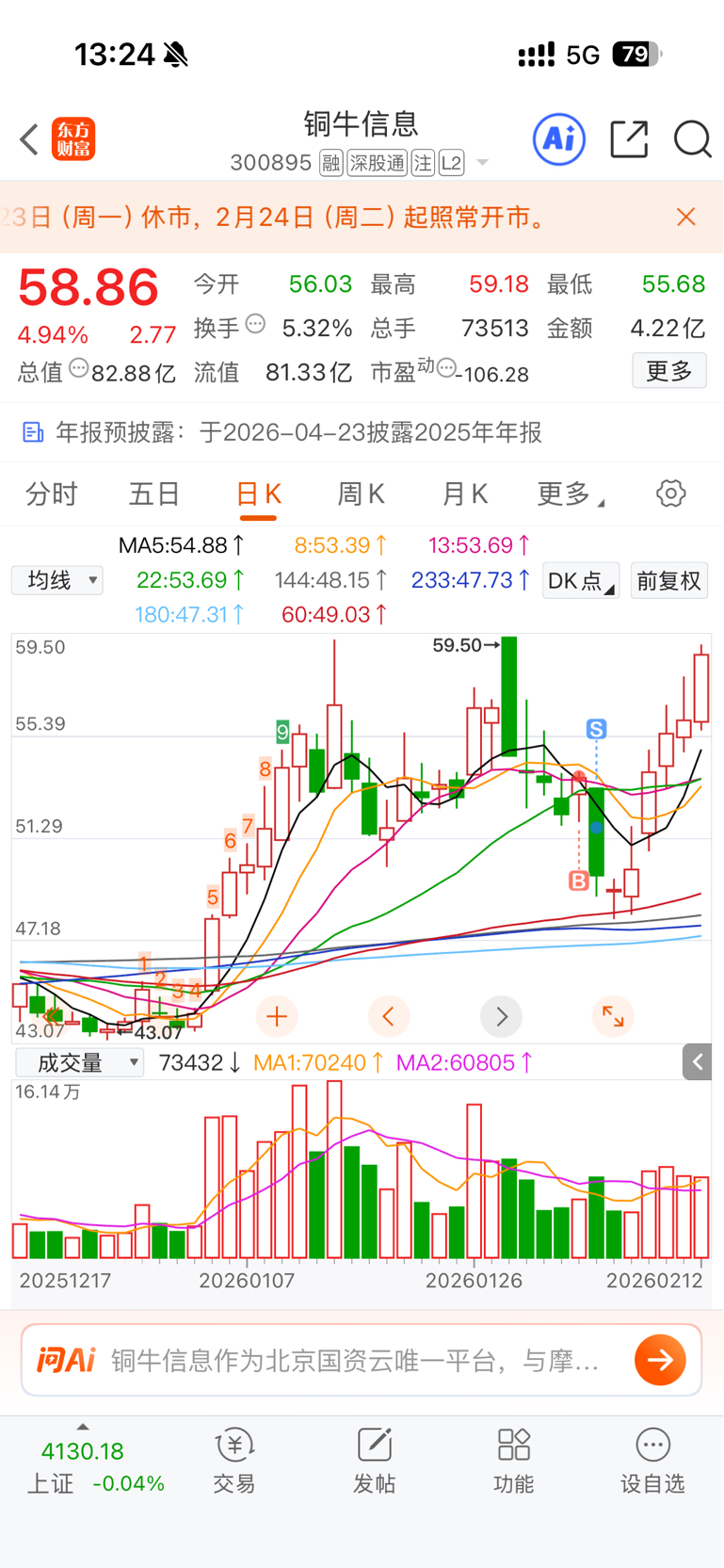Tap the orange left chevron chart button
This screenshot has height=1568, width=724.
(x=389, y=1016)
